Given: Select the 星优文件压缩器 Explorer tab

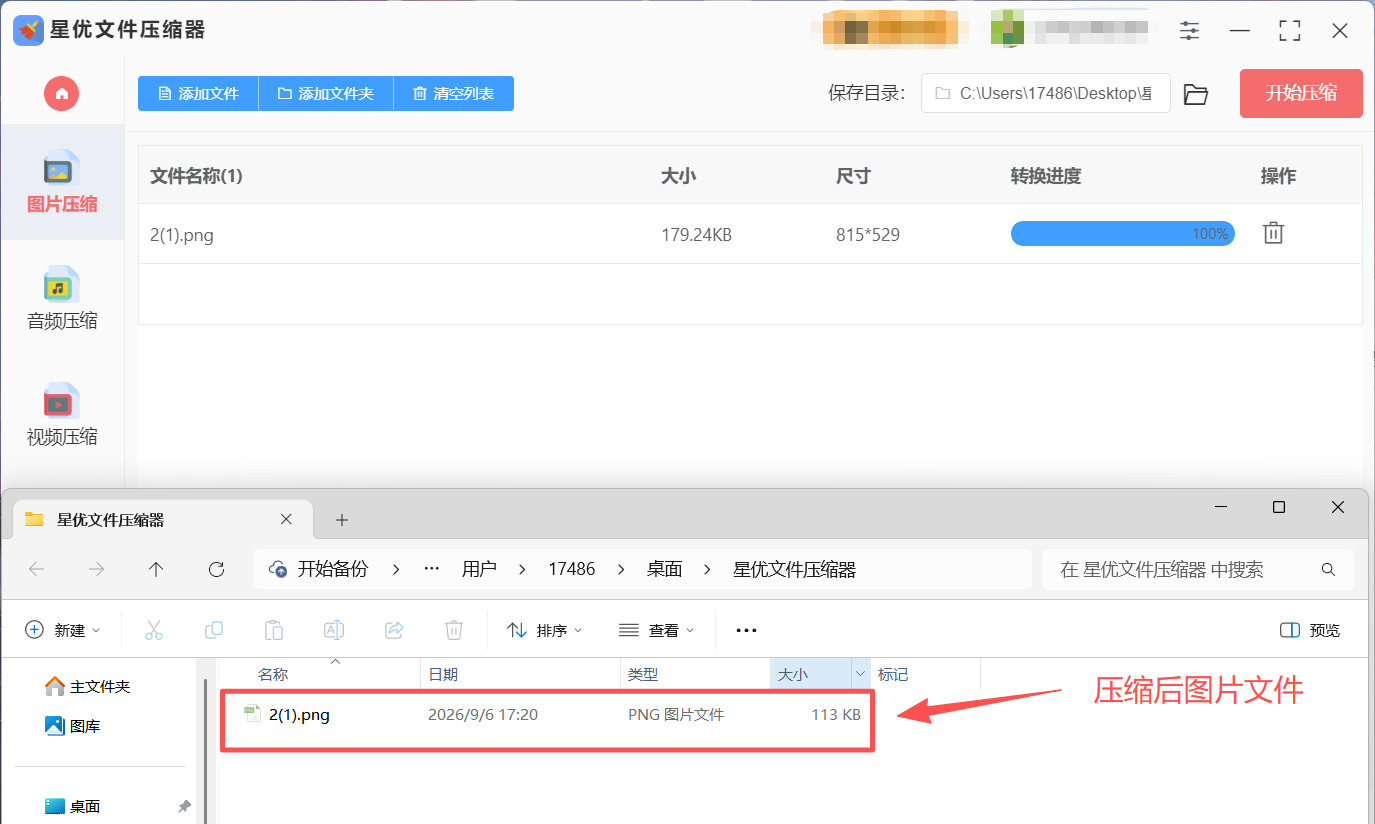Looking at the screenshot, I should point(160,519).
